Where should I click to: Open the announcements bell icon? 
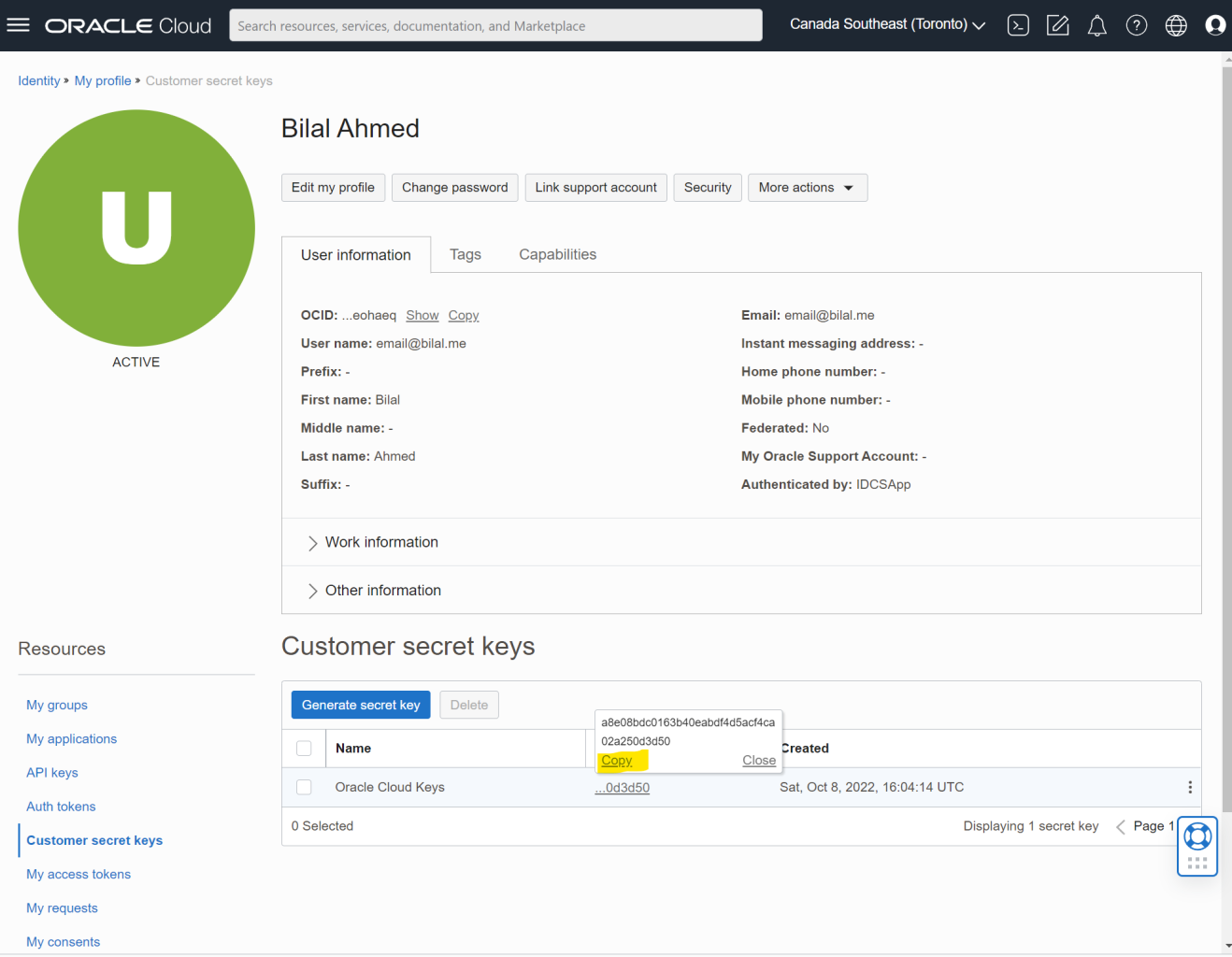click(1097, 25)
